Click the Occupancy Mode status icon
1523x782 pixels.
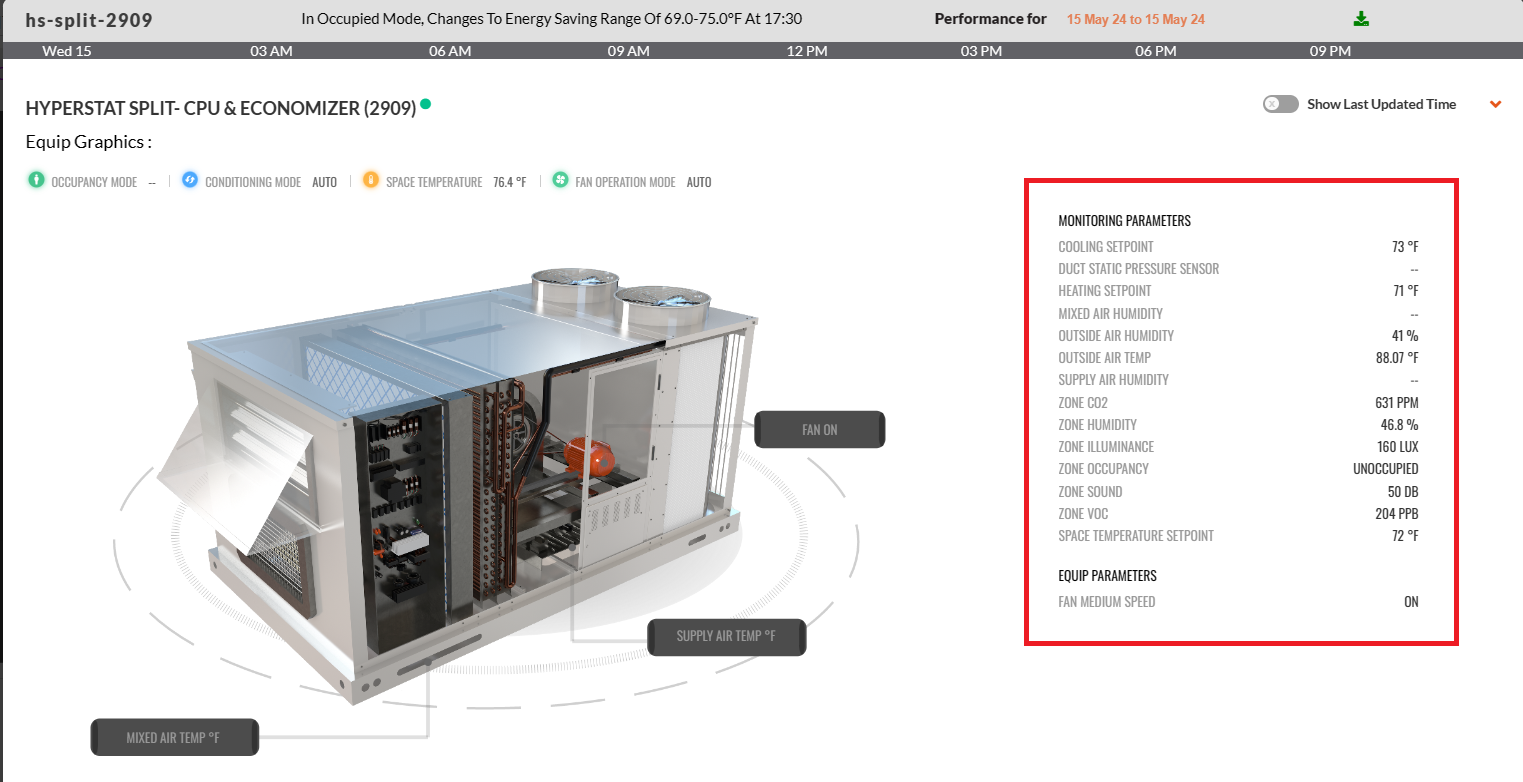34,180
